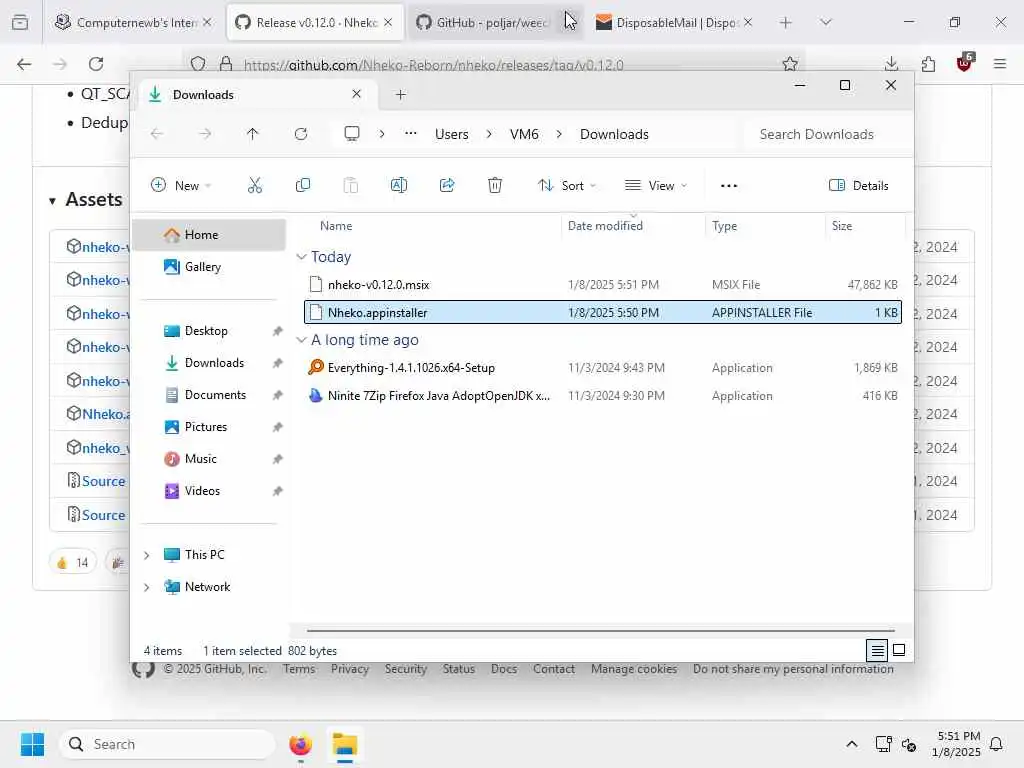Screen dimensions: 1024x768
Task: Click the Cut scissors icon in Explorer toolbar
Action: (255, 185)
